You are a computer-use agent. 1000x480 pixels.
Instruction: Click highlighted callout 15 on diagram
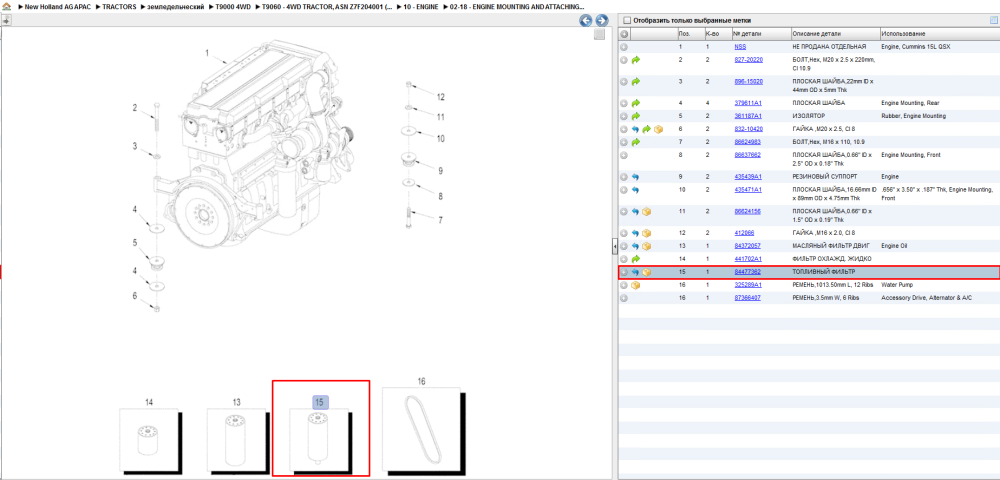(x=320, y=402)
